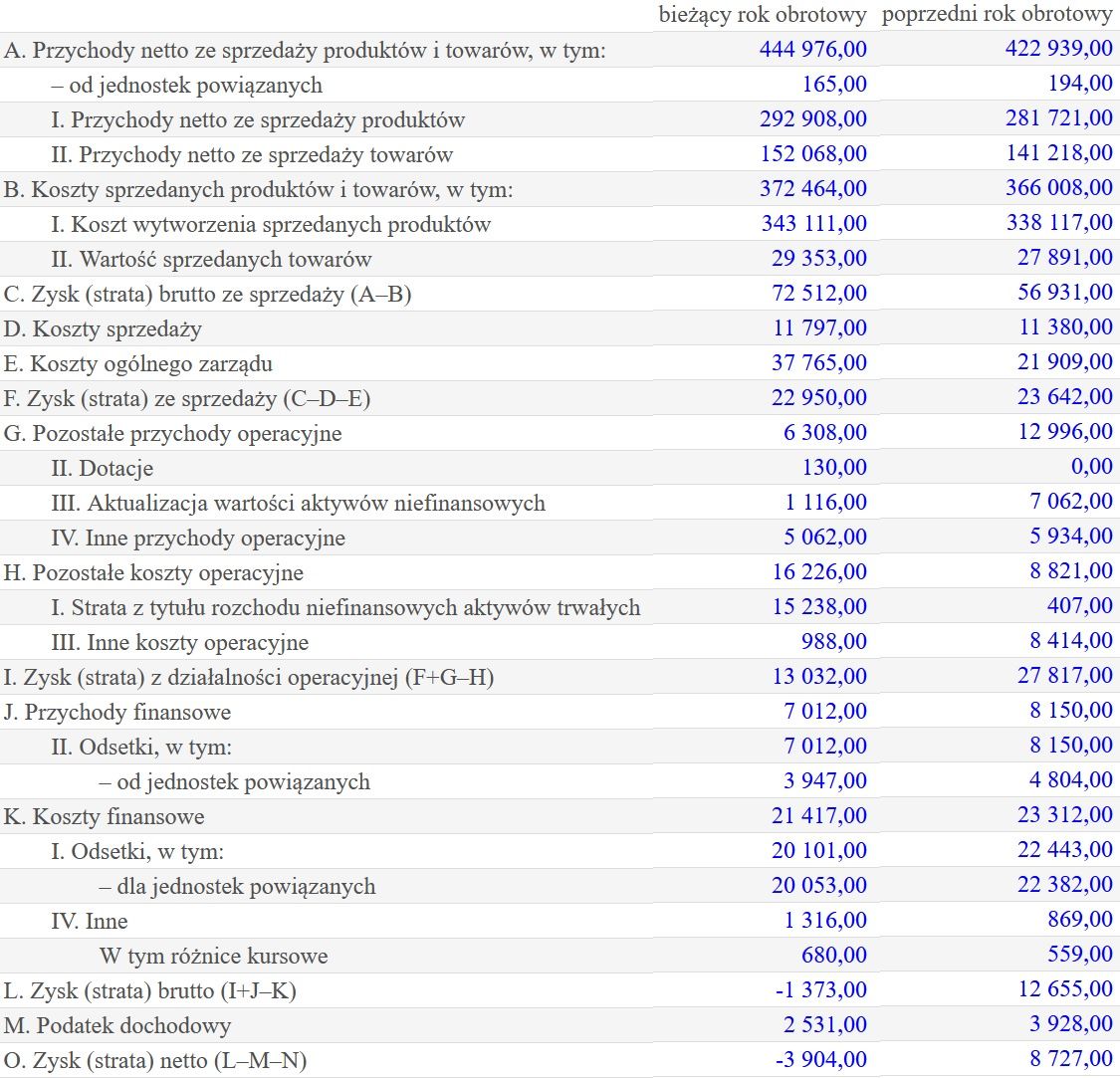Select 'O. Zysk (strata) netto (L–M–N)'
Image resolution: width=1120 pixels, height=1078 pixels.
pyautogui.click(x=155, y=1061)
